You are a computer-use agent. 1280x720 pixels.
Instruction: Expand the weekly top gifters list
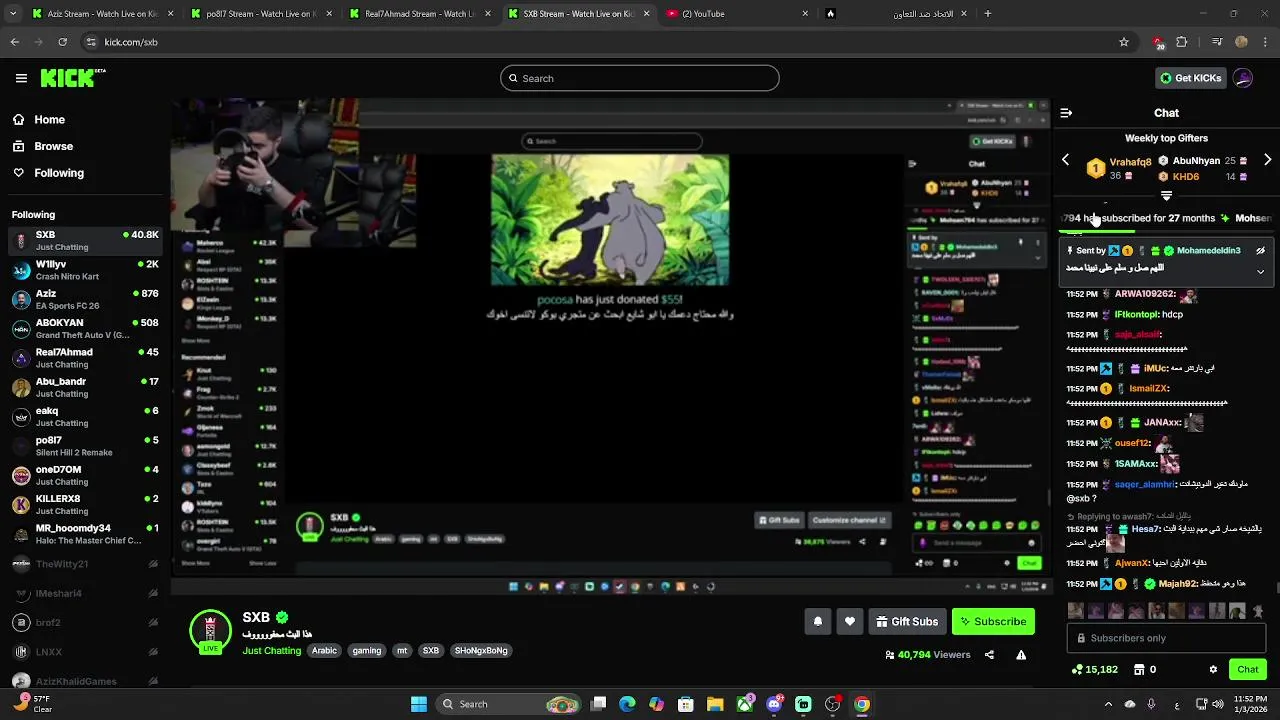[1166, 195]
